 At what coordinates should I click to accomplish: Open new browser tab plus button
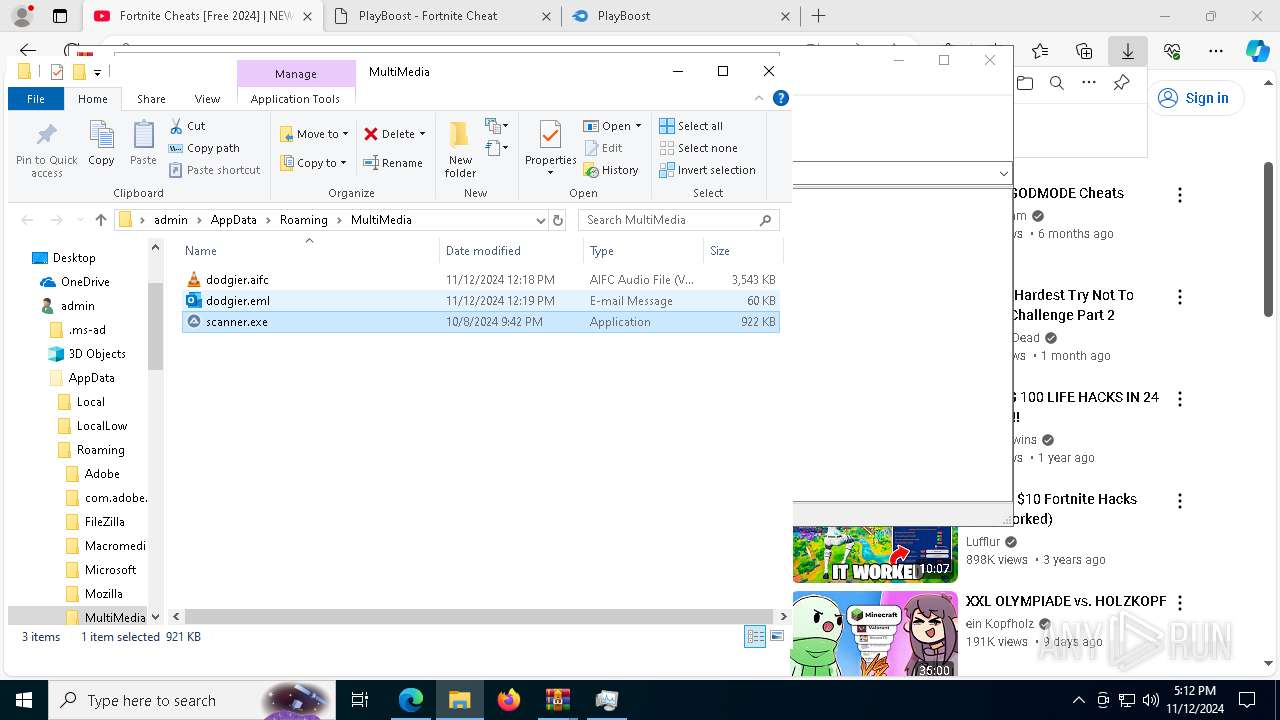pos(818,16)
